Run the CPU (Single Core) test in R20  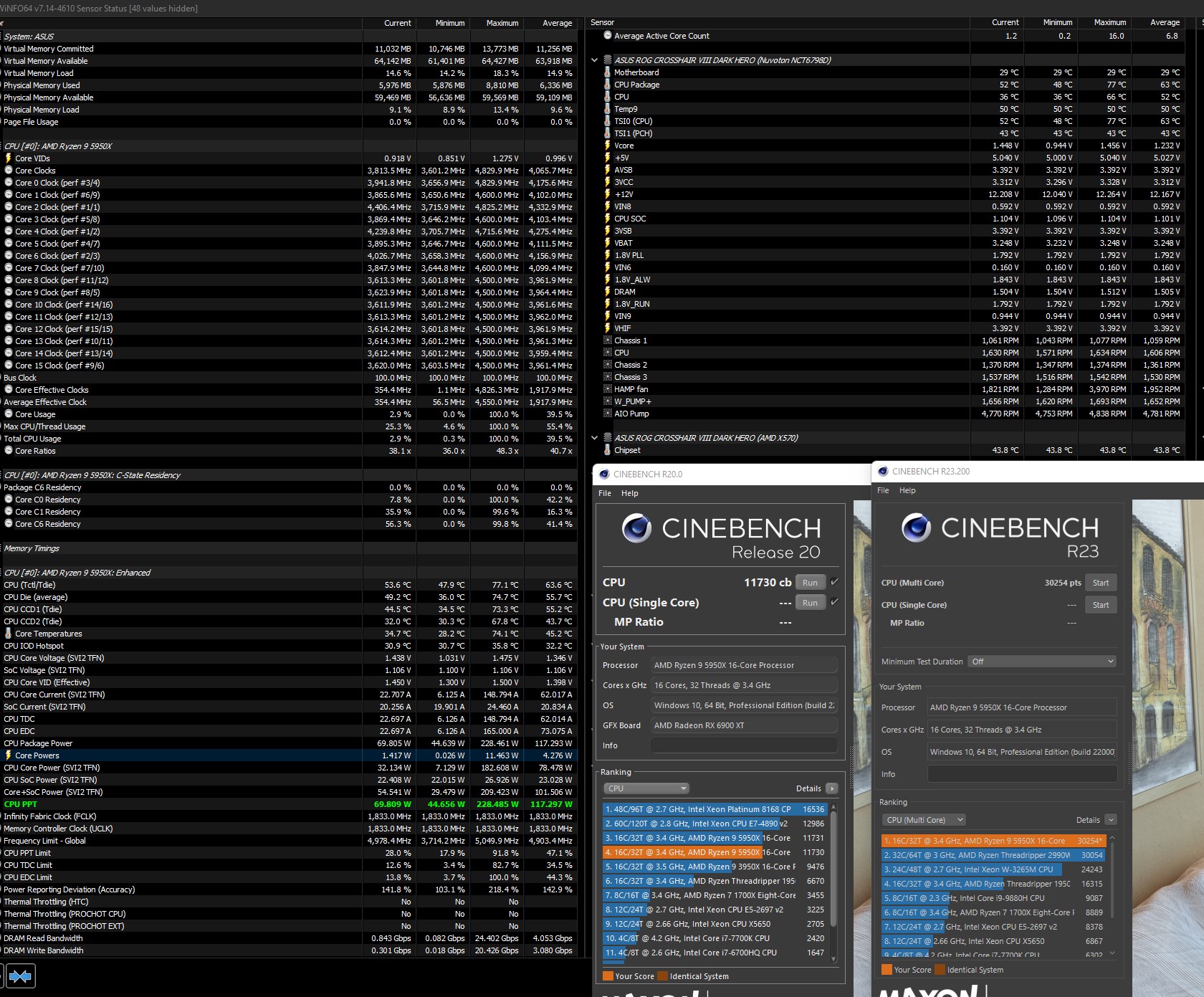point(810,603)
